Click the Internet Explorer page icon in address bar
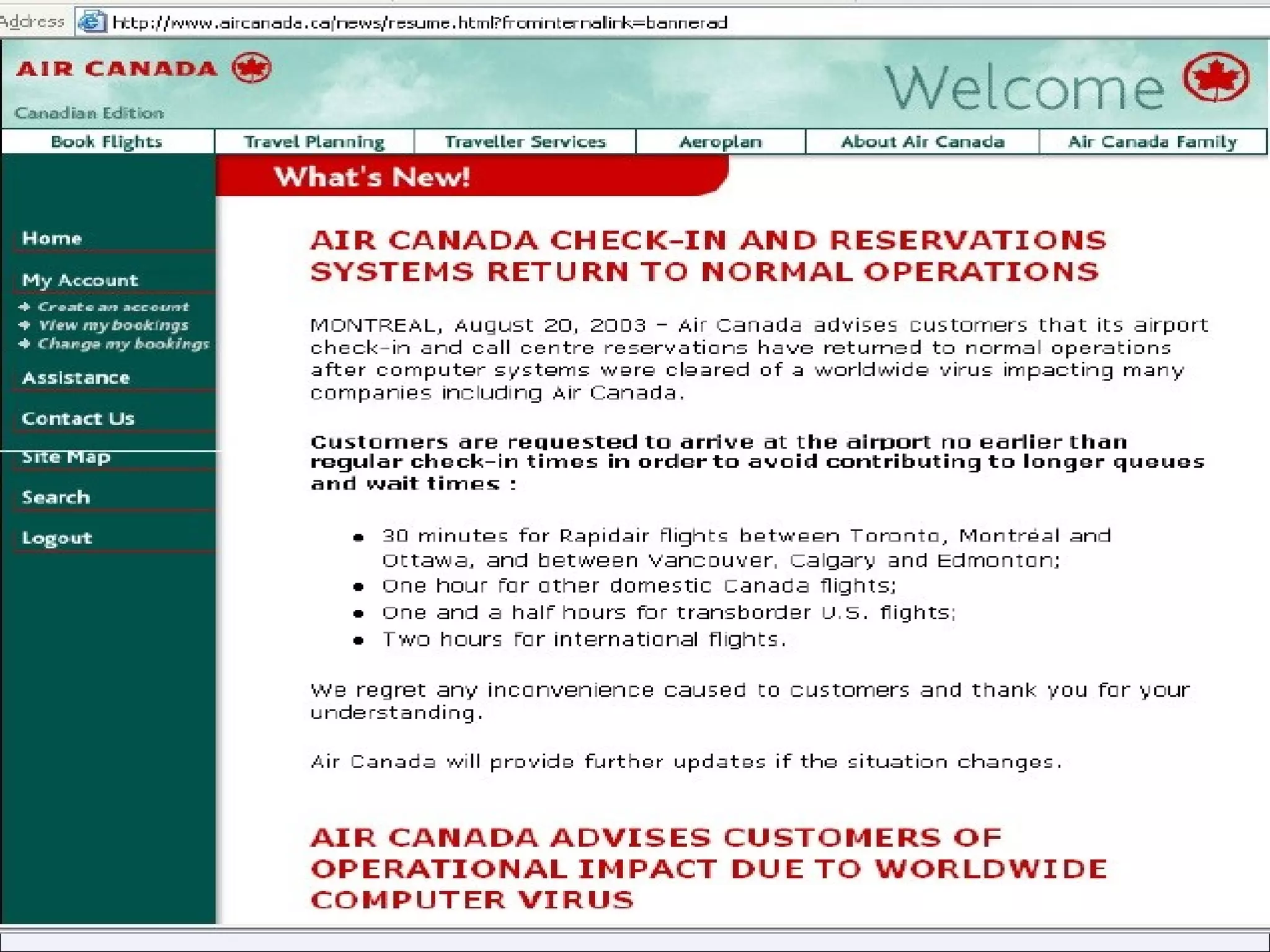 (91, 22)
